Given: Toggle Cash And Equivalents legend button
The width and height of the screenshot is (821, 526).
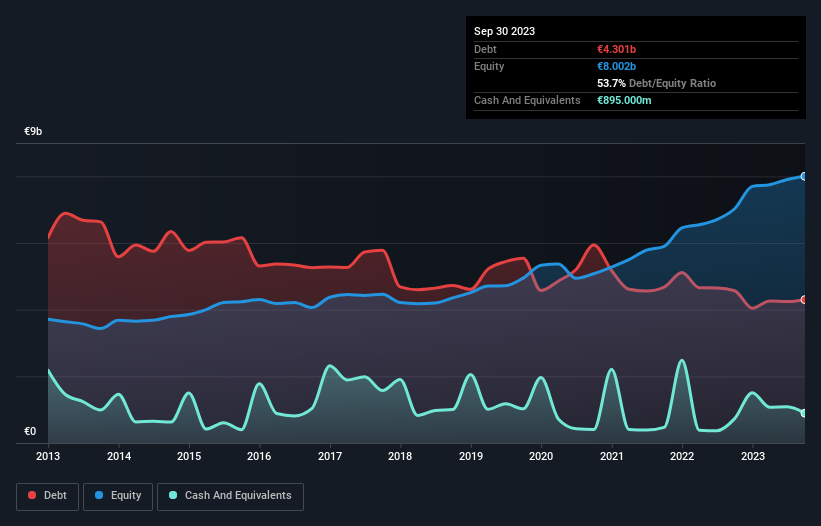Looking at the screenshot, I should [230, 496].
